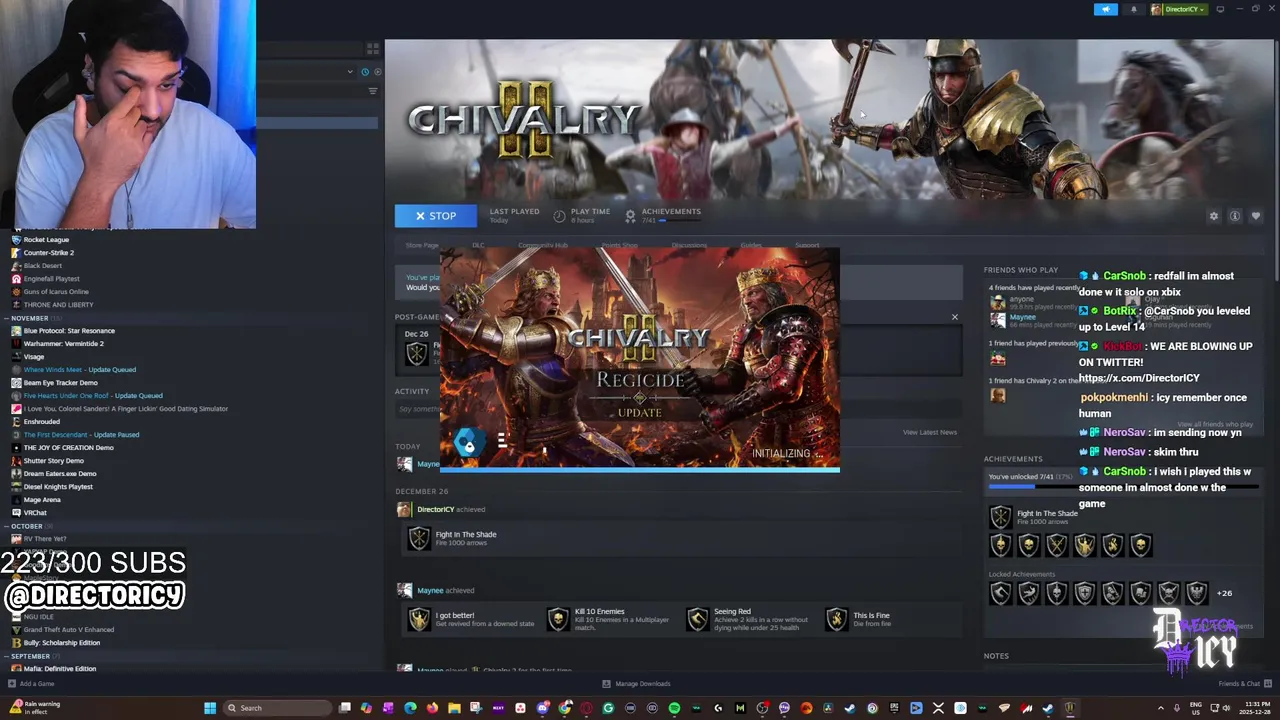The width and height of the screenshot is (1280, 720).
Task: Click the Bully: Scholarship Edition icon
Action: tap(16, 643)
